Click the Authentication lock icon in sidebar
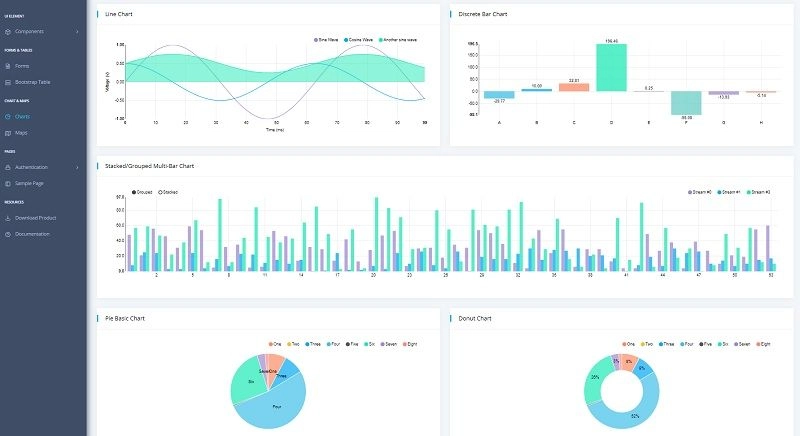Screen dimensions: 800x436 click(x=8, y=167)
